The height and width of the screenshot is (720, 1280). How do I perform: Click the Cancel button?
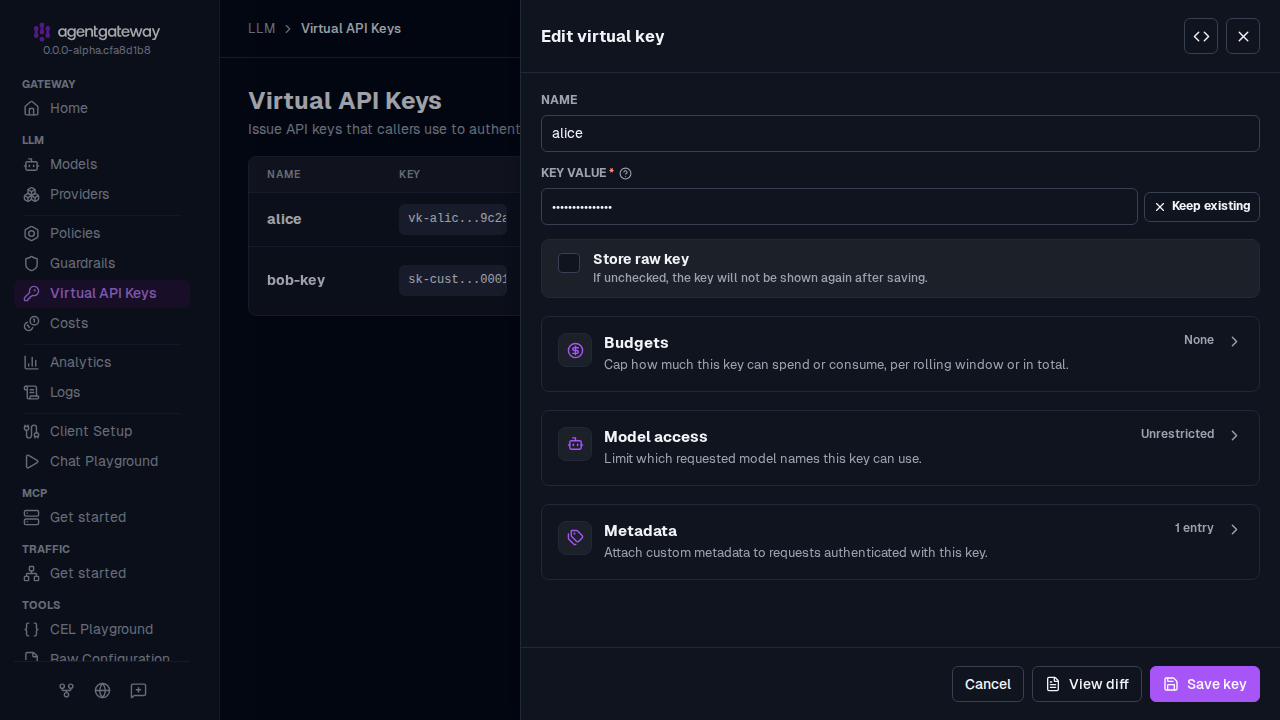[987, 684]
